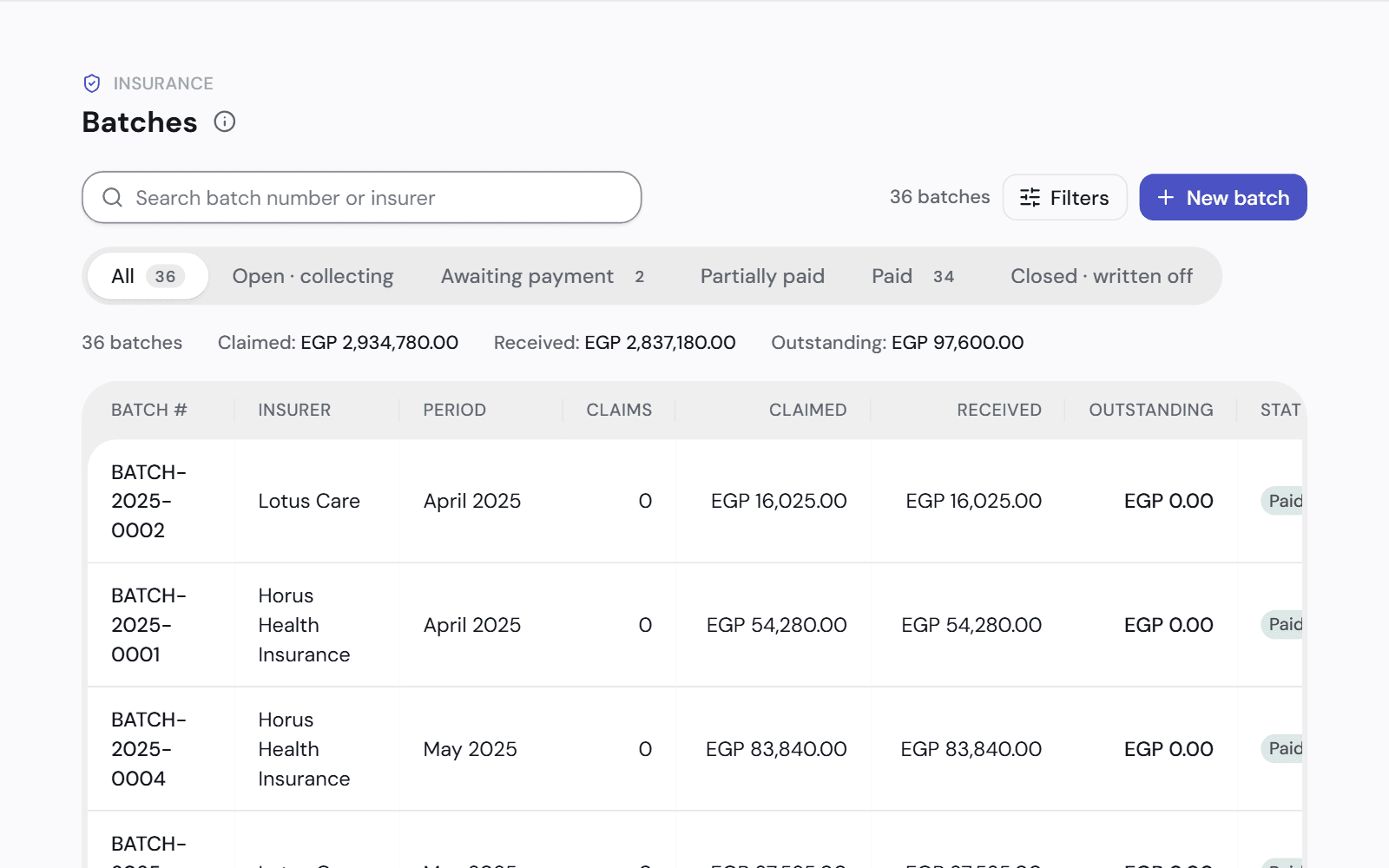Click the Claimed total EGP 2,934,780.00
This screenshot has height=868, width=1389.
(x=379, y=343)
